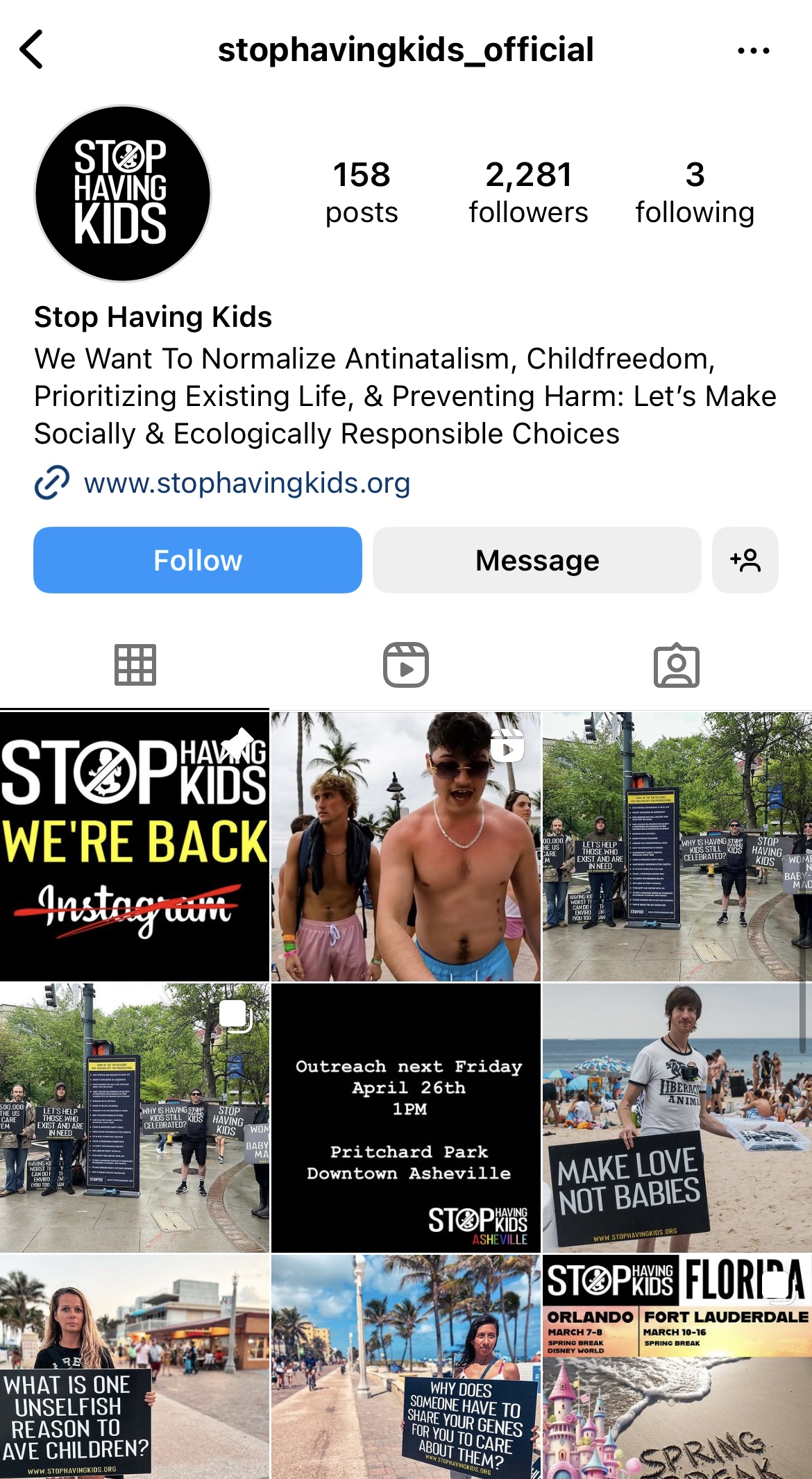This screenshot has height=1479, width=812.
Task: Tap the Message button
Action: (537, 560)
